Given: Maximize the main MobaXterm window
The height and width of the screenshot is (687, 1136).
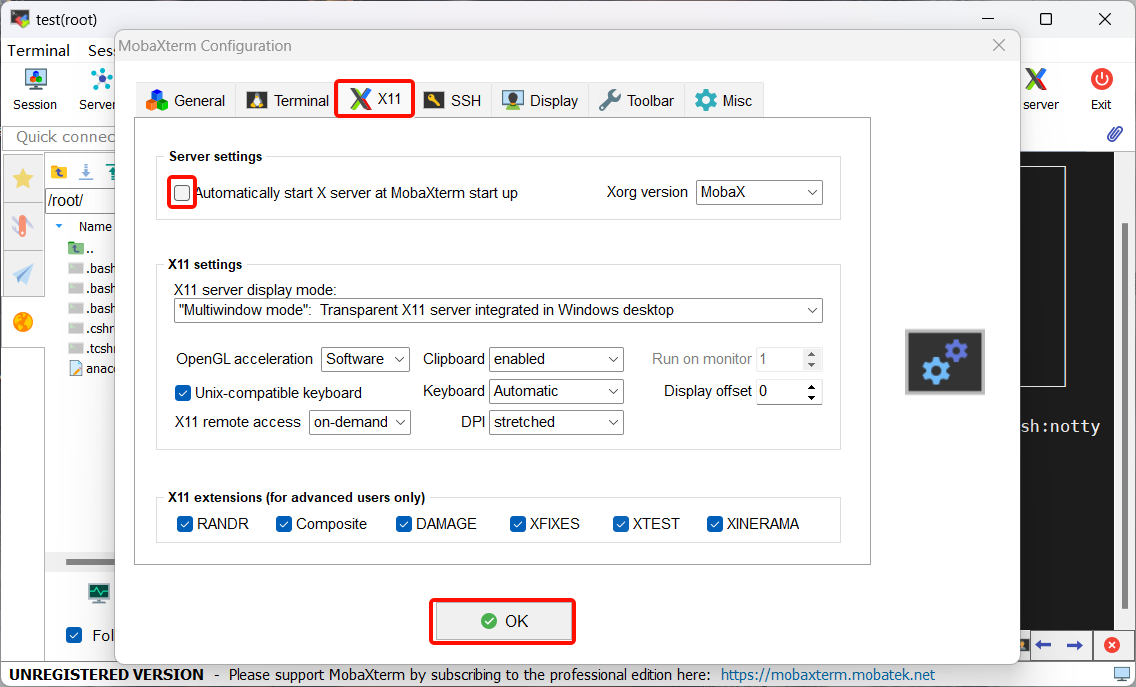Looking at the screenshot, I should [1045, 20].
